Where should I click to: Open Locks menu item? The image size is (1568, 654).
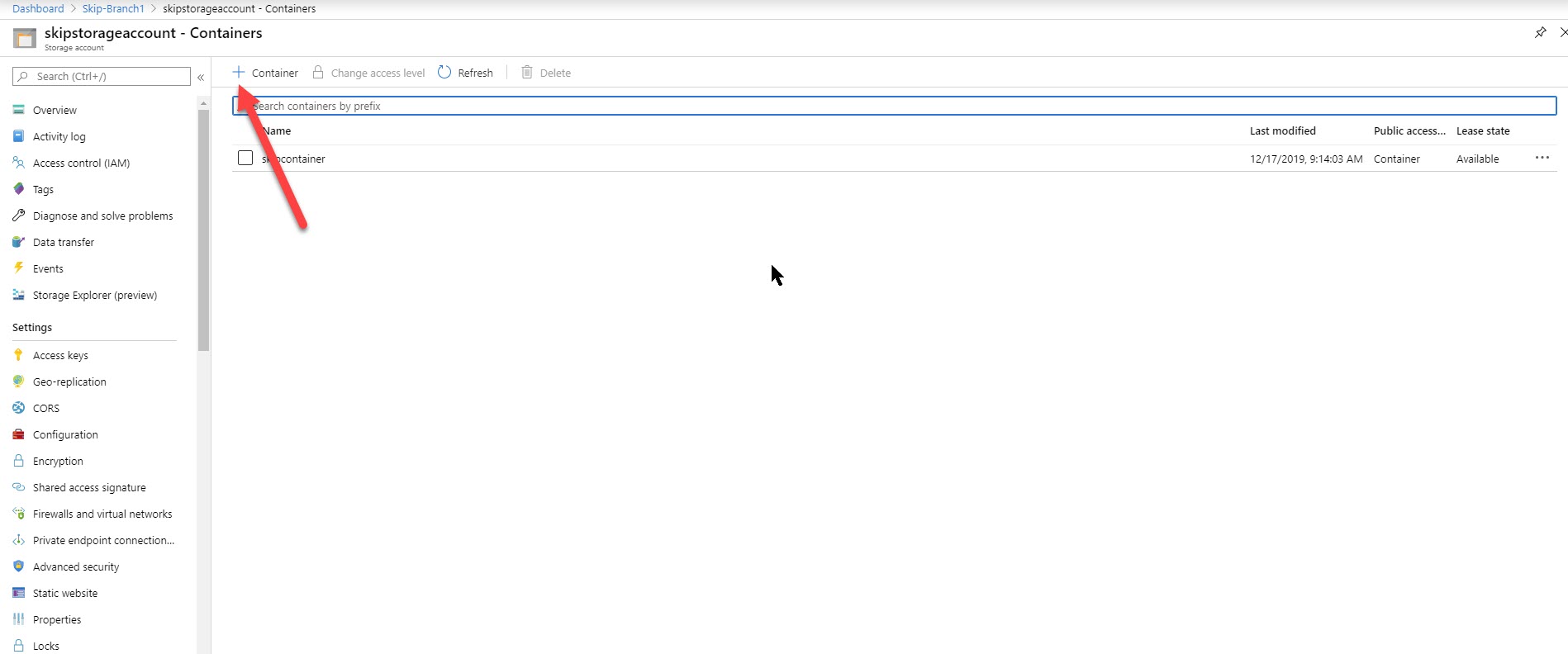tap(46, 646)
